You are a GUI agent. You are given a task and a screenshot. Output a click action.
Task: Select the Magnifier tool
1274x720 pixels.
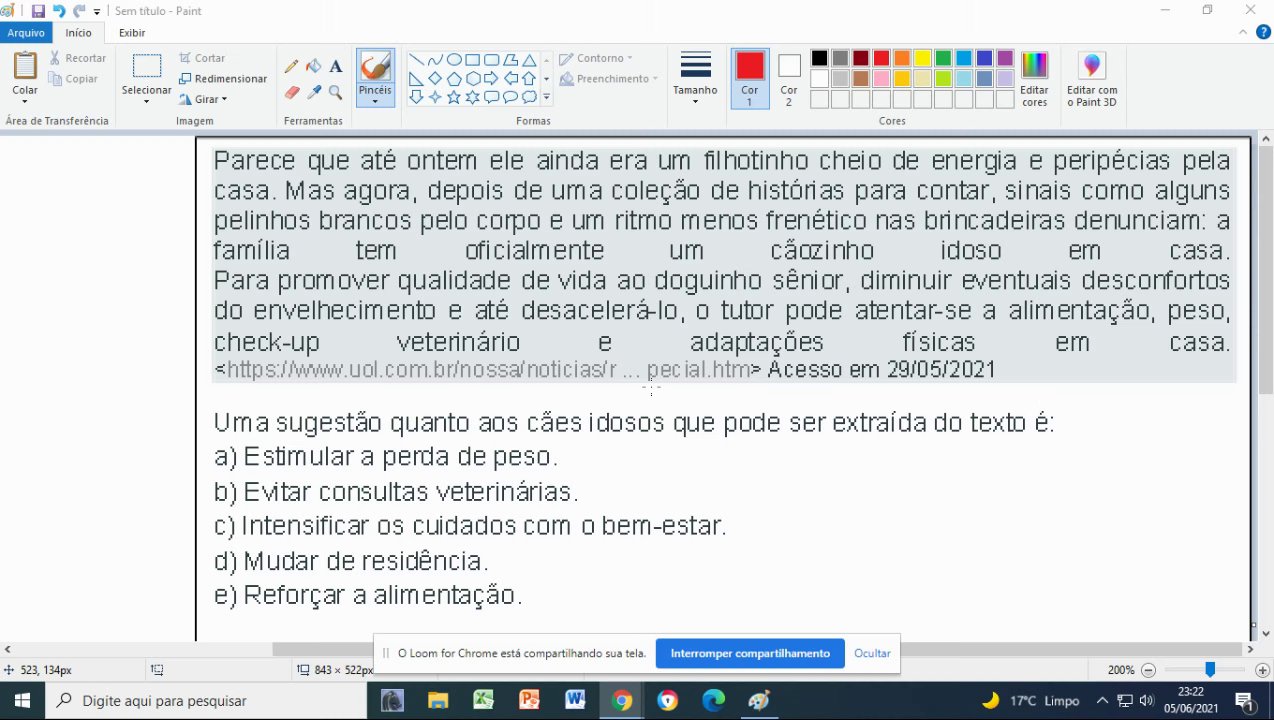click(336, 92)
